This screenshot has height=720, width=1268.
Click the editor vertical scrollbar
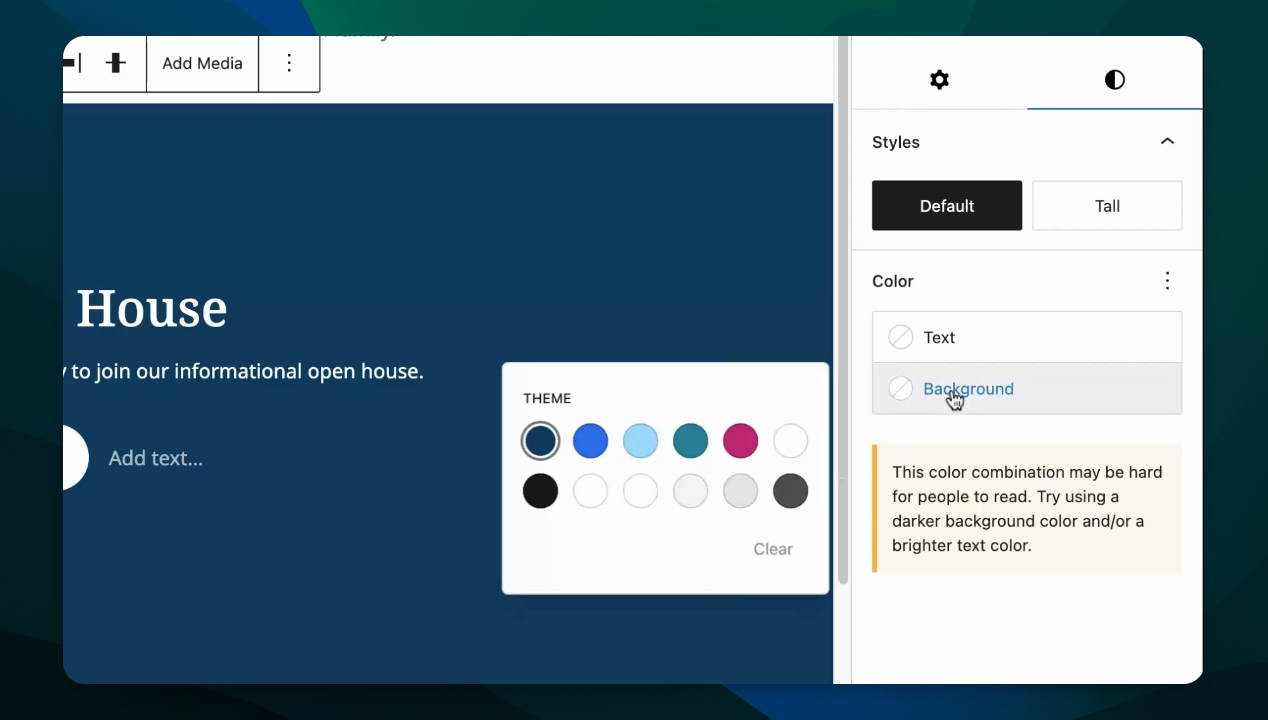843,310
